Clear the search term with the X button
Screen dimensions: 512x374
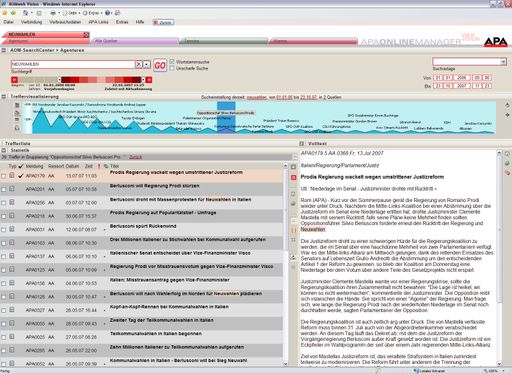[x=139, y=64]
